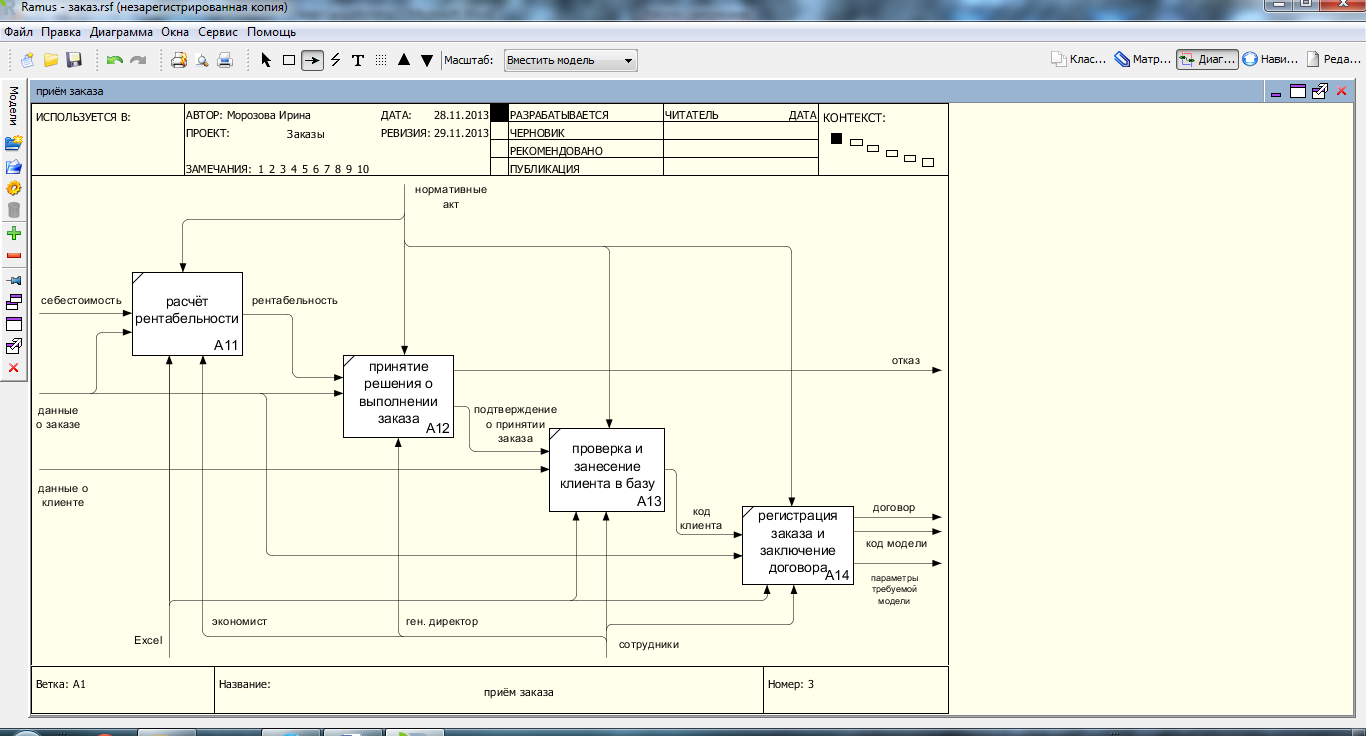Screen dimensions: 1366x736
Task: Toggle the dotted grid icon
Action: point(381,60)
